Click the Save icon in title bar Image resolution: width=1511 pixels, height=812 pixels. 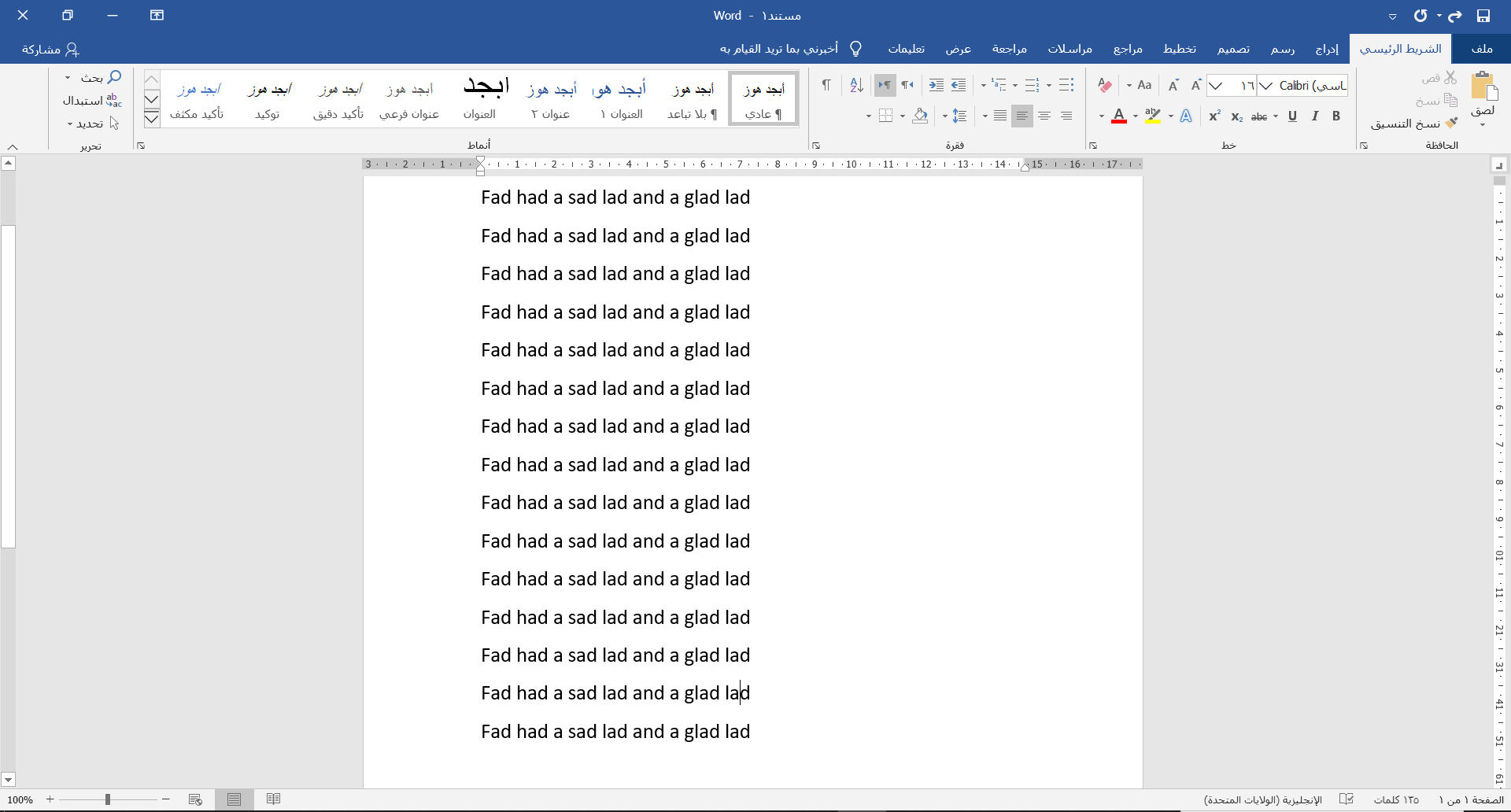1483,16
